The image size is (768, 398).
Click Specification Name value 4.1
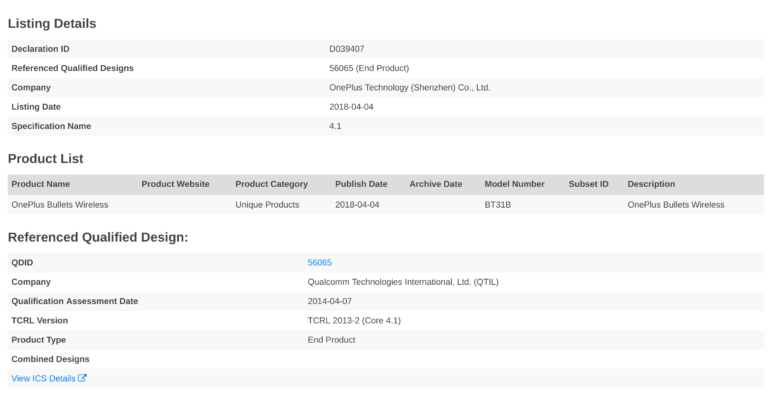(335, 126)
